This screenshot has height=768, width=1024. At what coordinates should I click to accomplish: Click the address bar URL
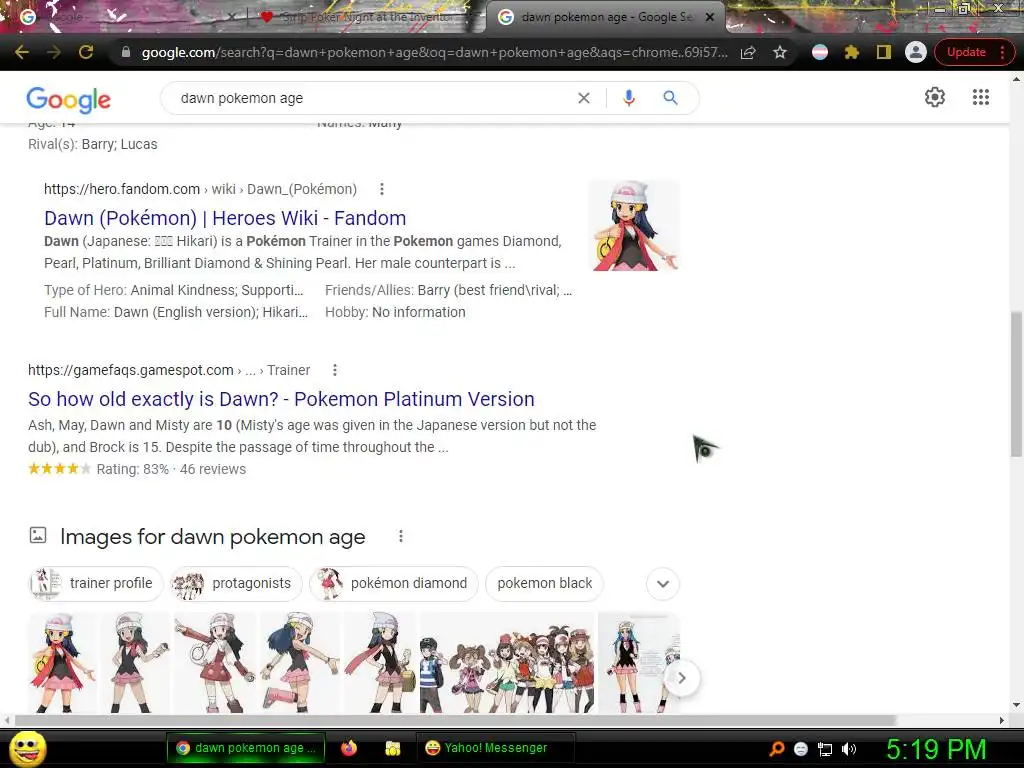(434, 52)
